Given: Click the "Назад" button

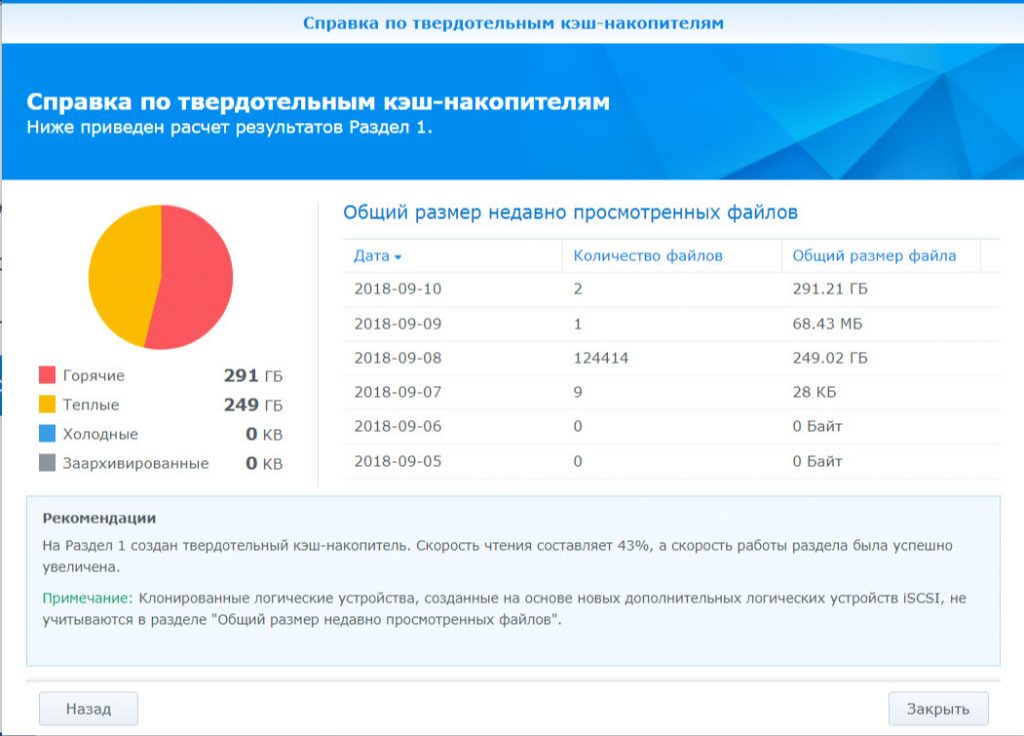Looking at the screenshot, I should 88,708.
